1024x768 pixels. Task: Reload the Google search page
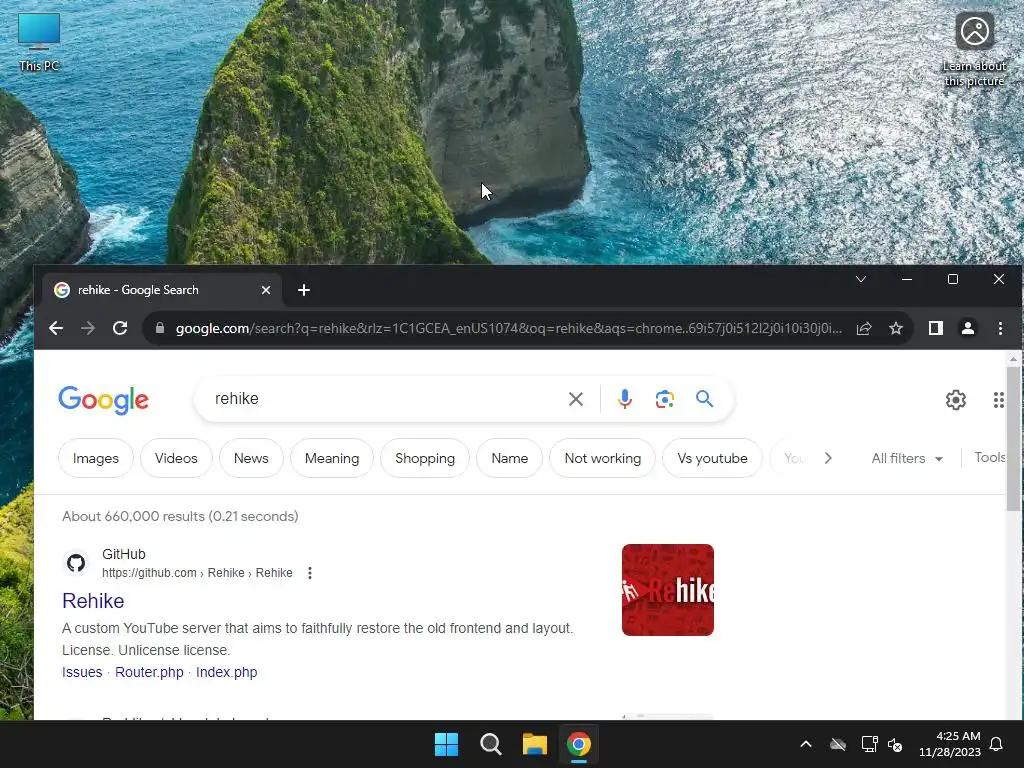point(120,328)
